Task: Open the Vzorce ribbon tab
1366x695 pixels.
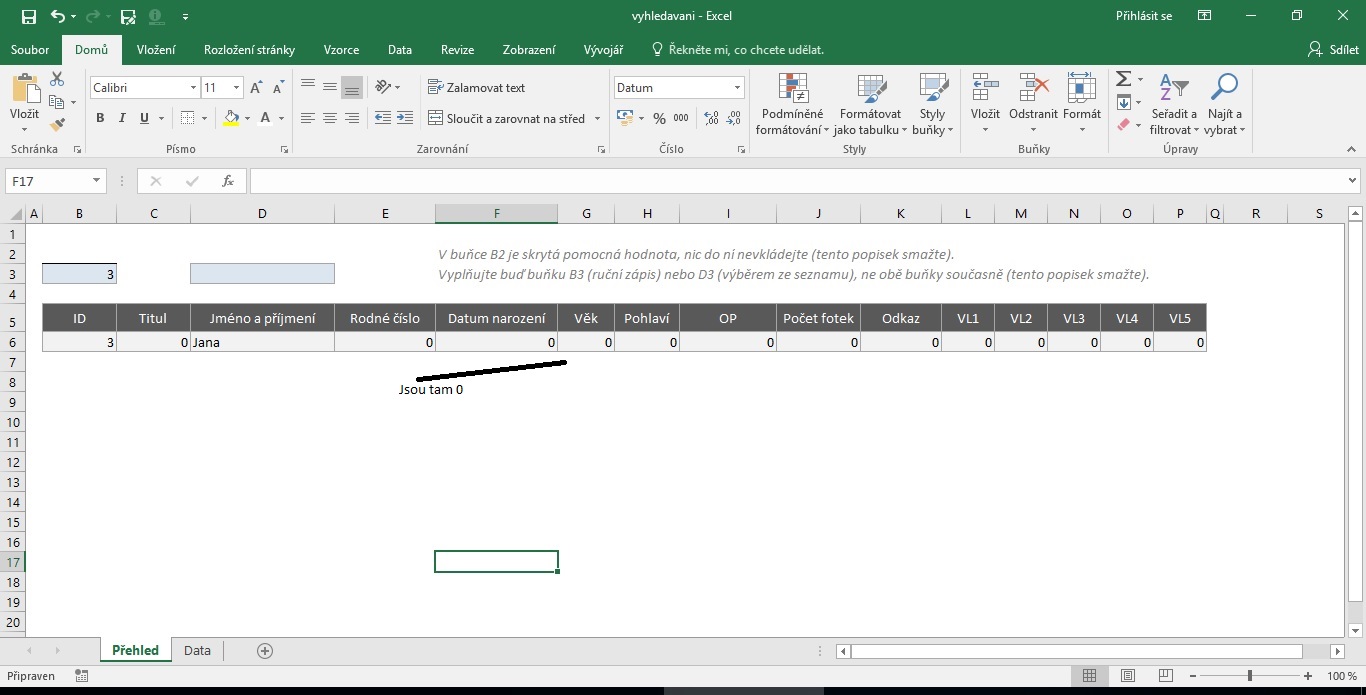Action: click(341, 50)
